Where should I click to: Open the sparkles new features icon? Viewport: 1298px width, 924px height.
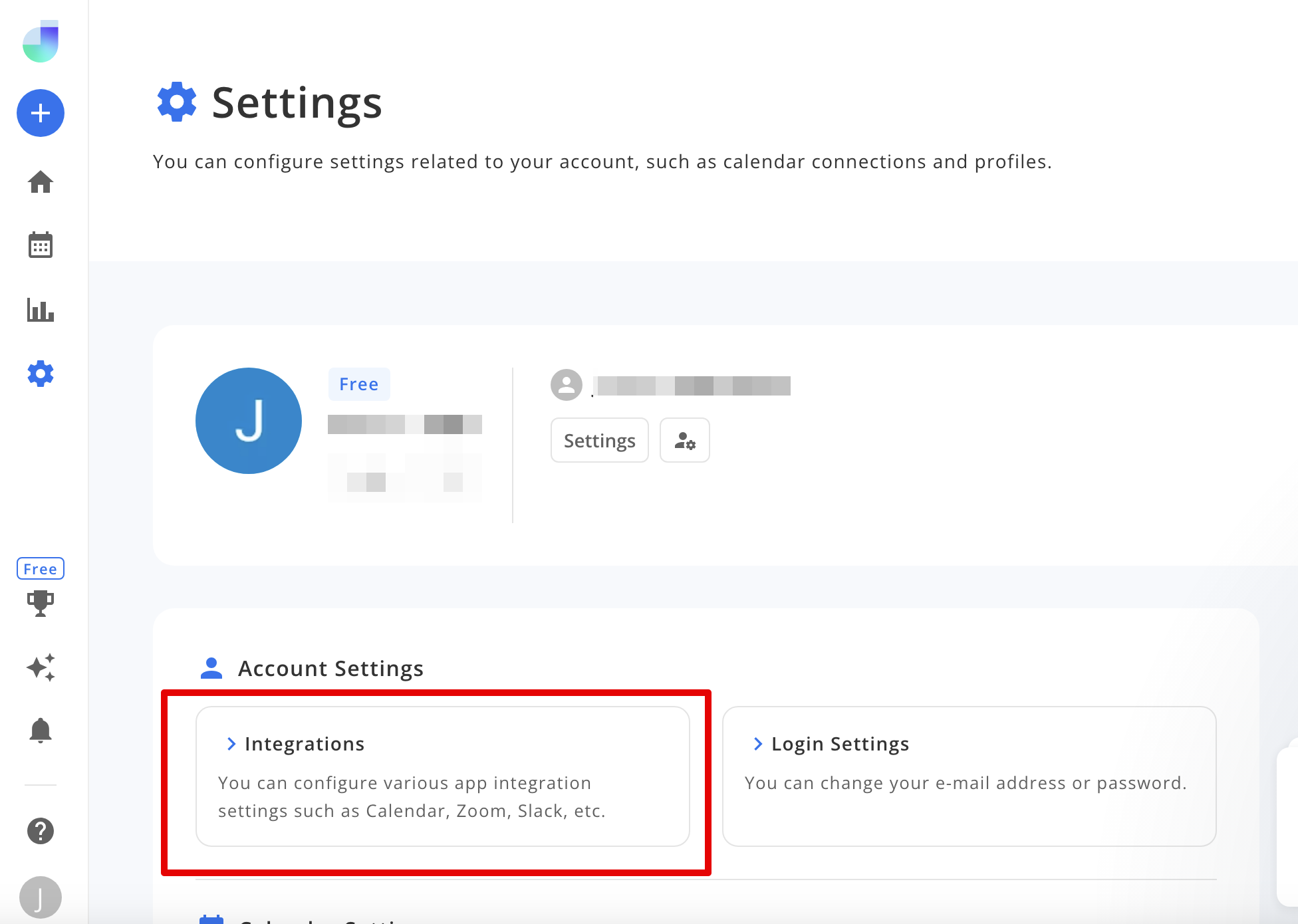41,667
